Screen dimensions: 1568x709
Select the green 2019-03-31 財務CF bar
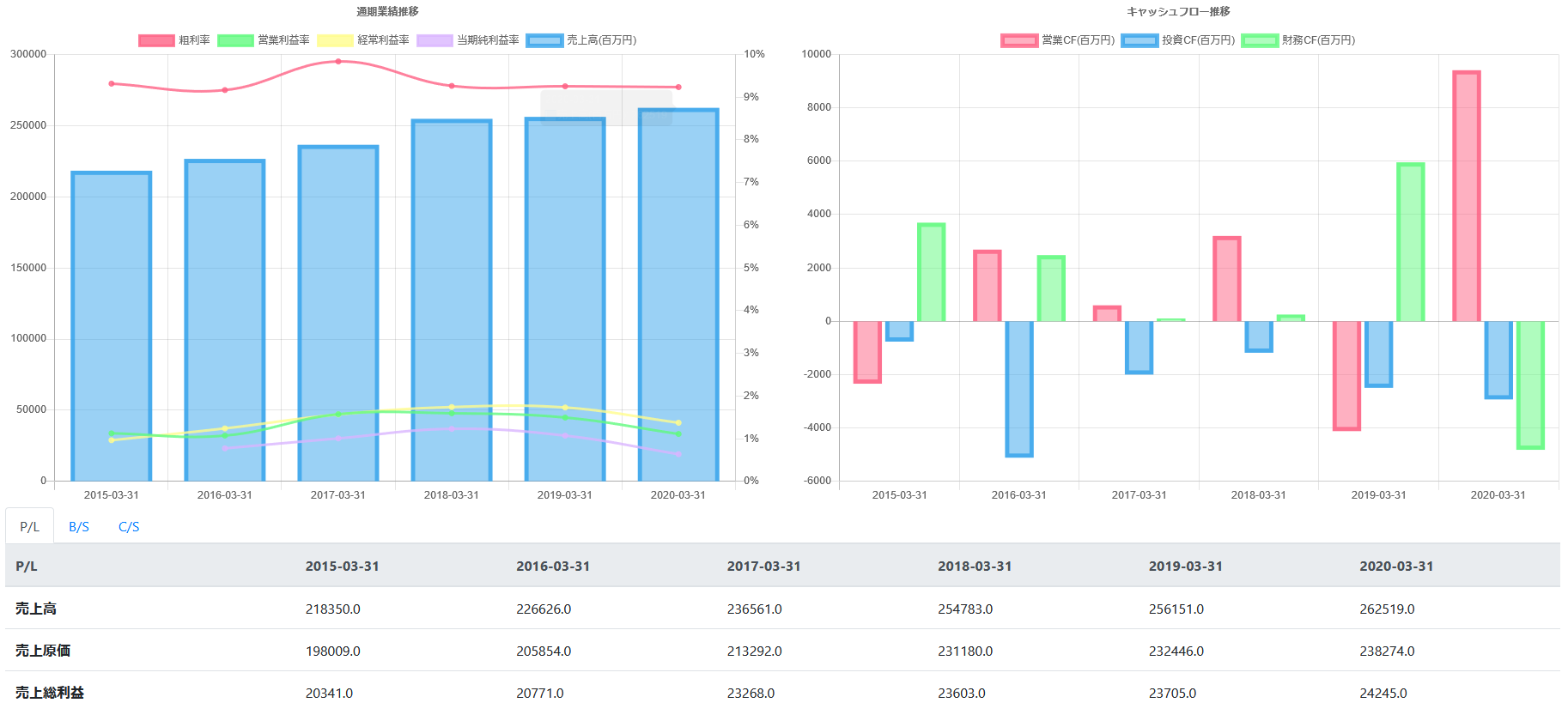point(1410,242)
